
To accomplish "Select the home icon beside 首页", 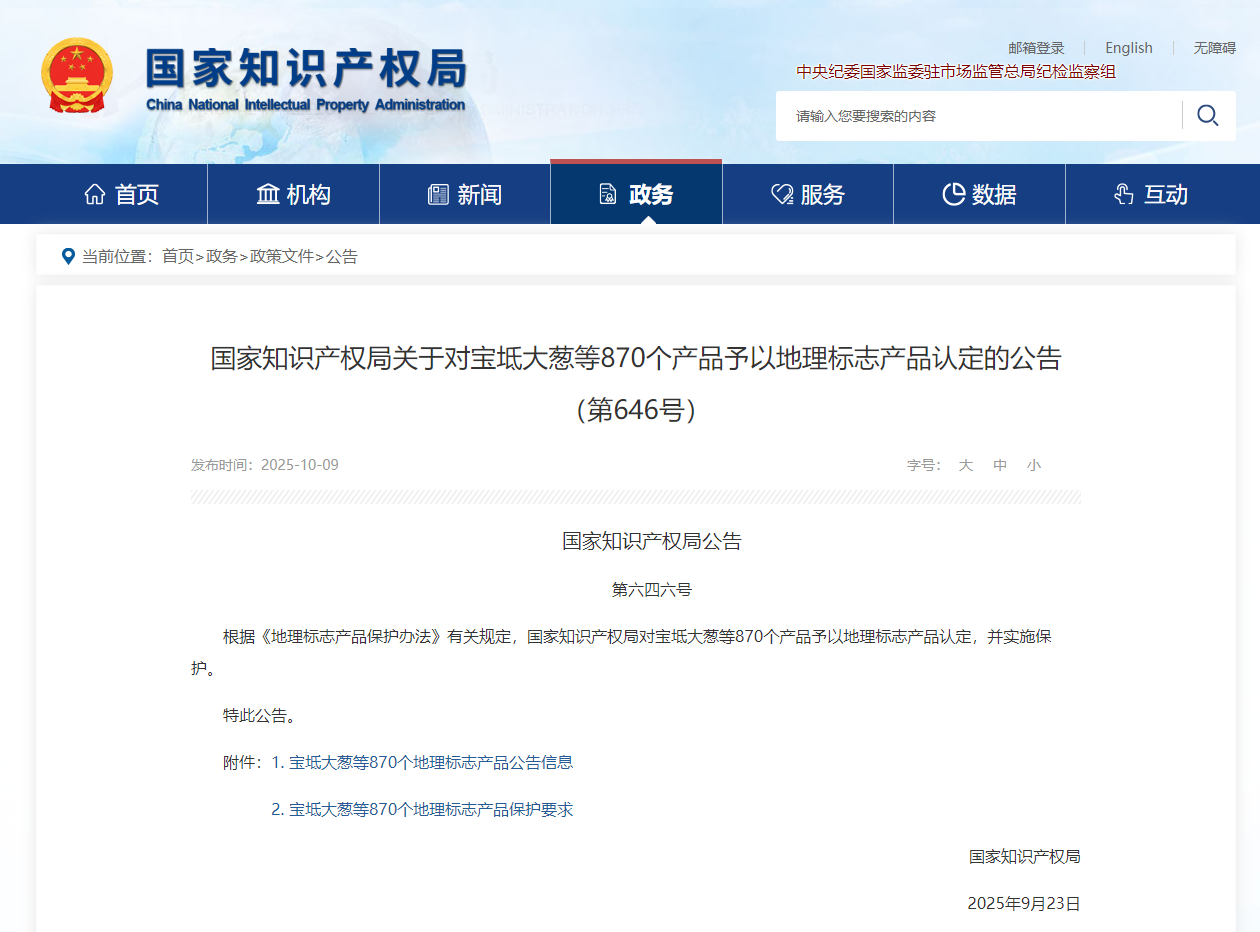I will [95, 194].
